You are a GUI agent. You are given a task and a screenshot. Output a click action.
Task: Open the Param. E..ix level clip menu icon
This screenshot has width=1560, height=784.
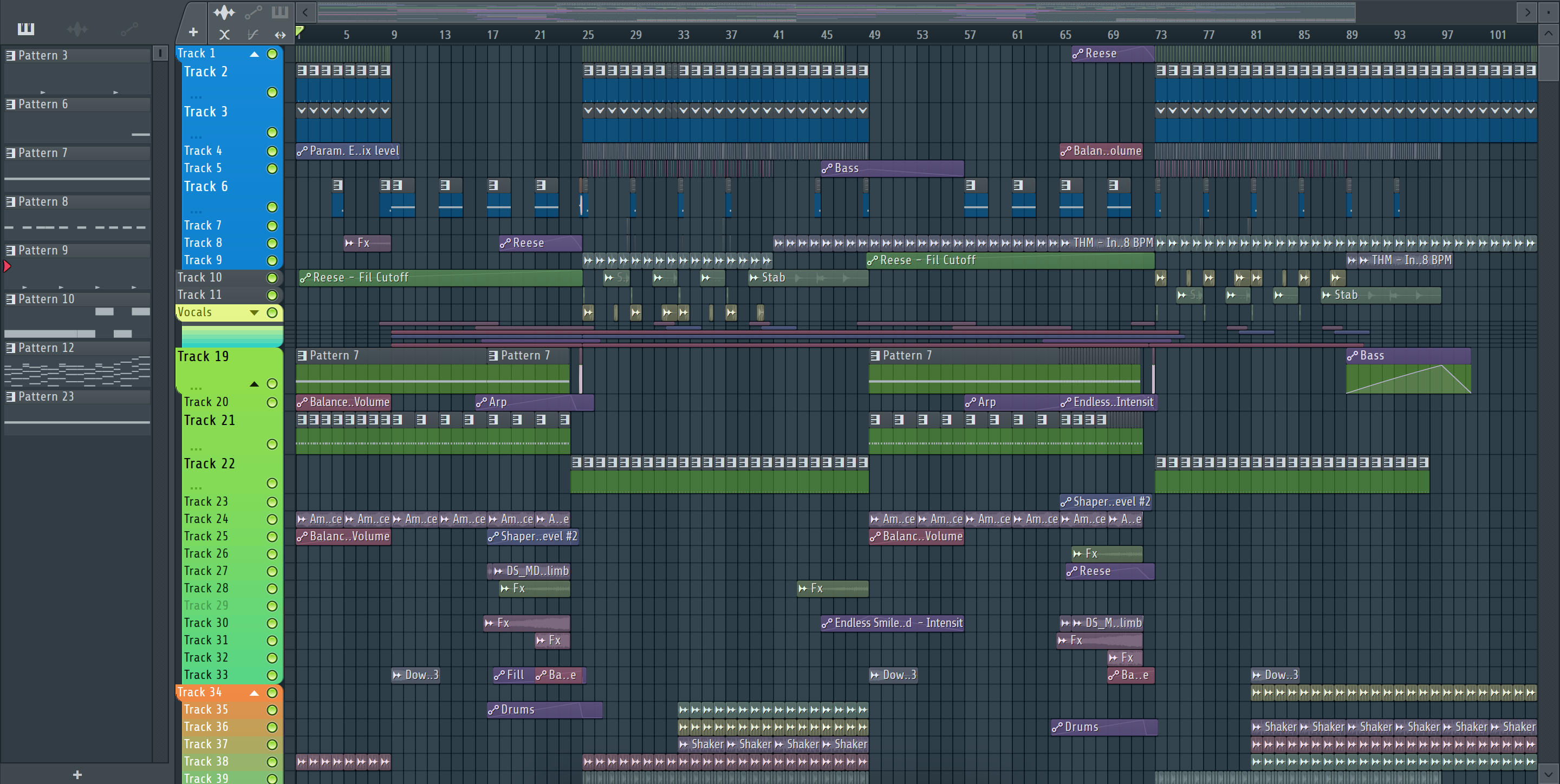click(302, 151)
